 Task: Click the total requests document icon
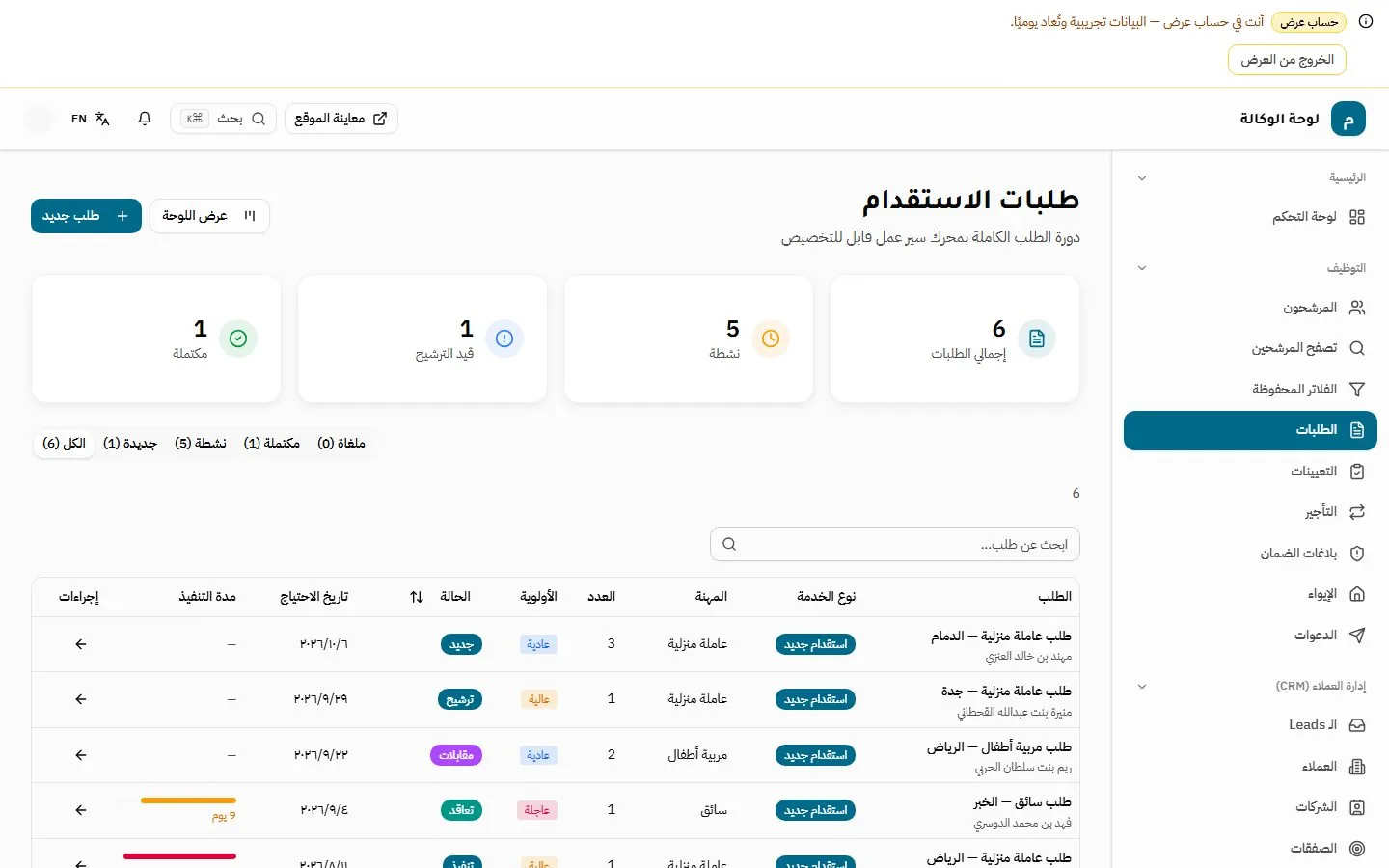click(1037, 339)
